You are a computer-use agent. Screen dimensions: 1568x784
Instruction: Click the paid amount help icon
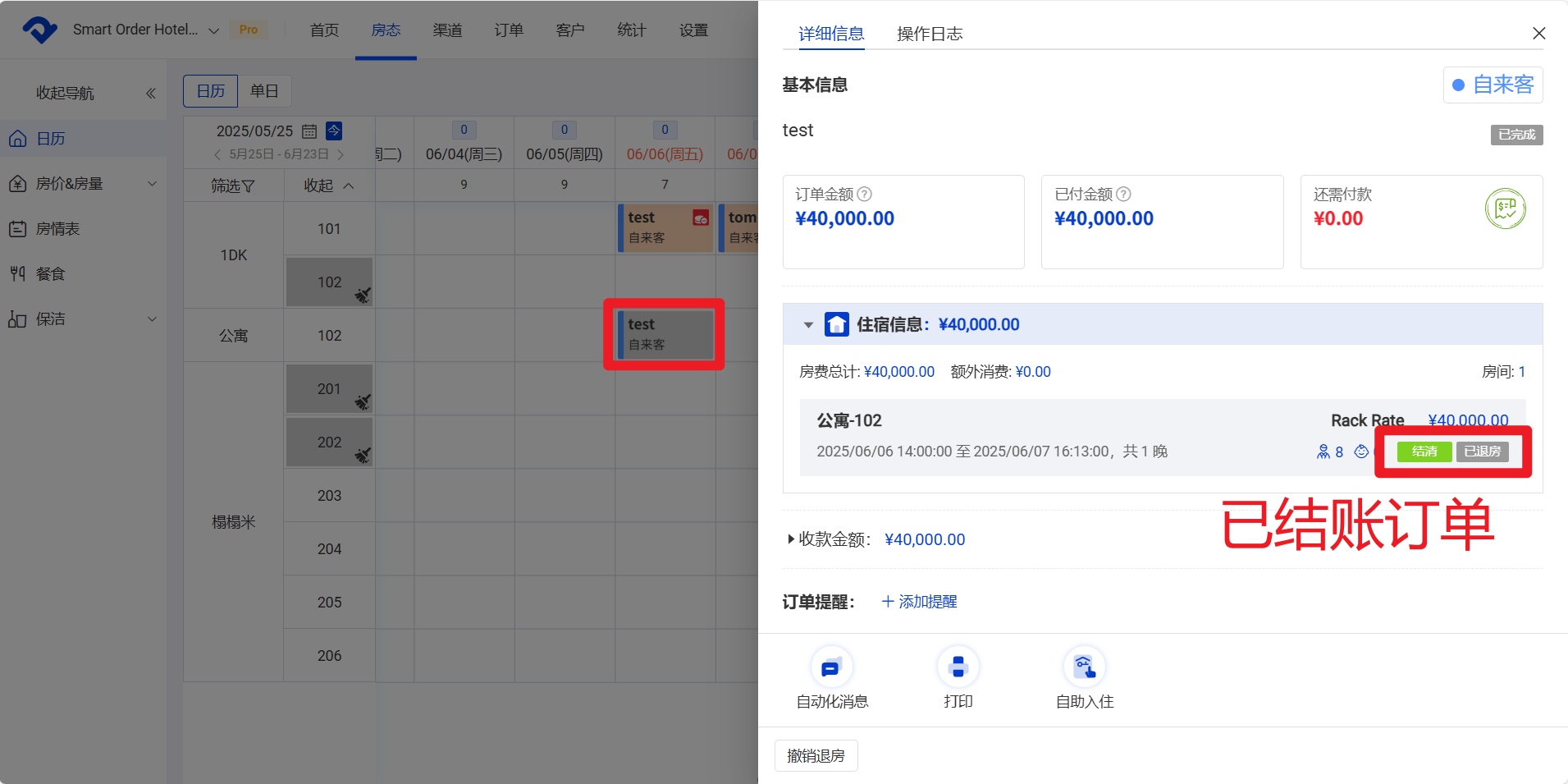click(x=1124, y=195)
